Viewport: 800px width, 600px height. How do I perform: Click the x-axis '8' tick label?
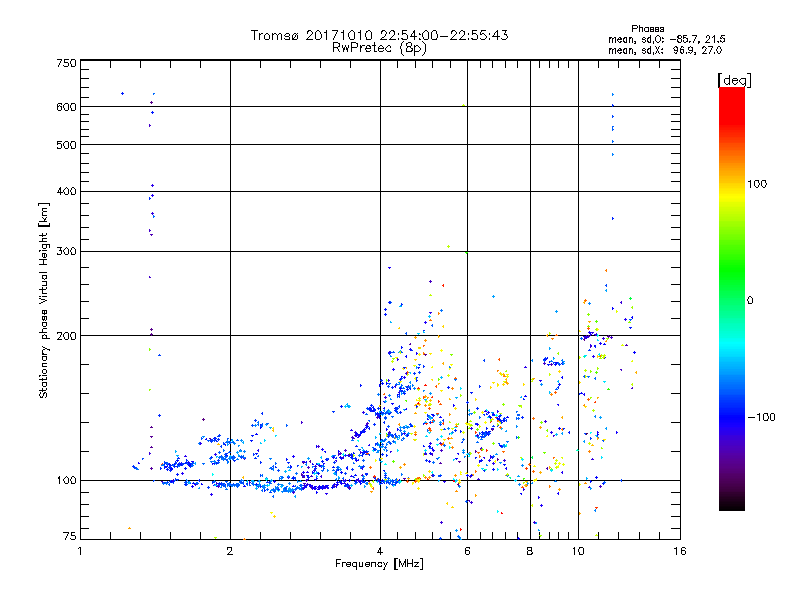530,551
